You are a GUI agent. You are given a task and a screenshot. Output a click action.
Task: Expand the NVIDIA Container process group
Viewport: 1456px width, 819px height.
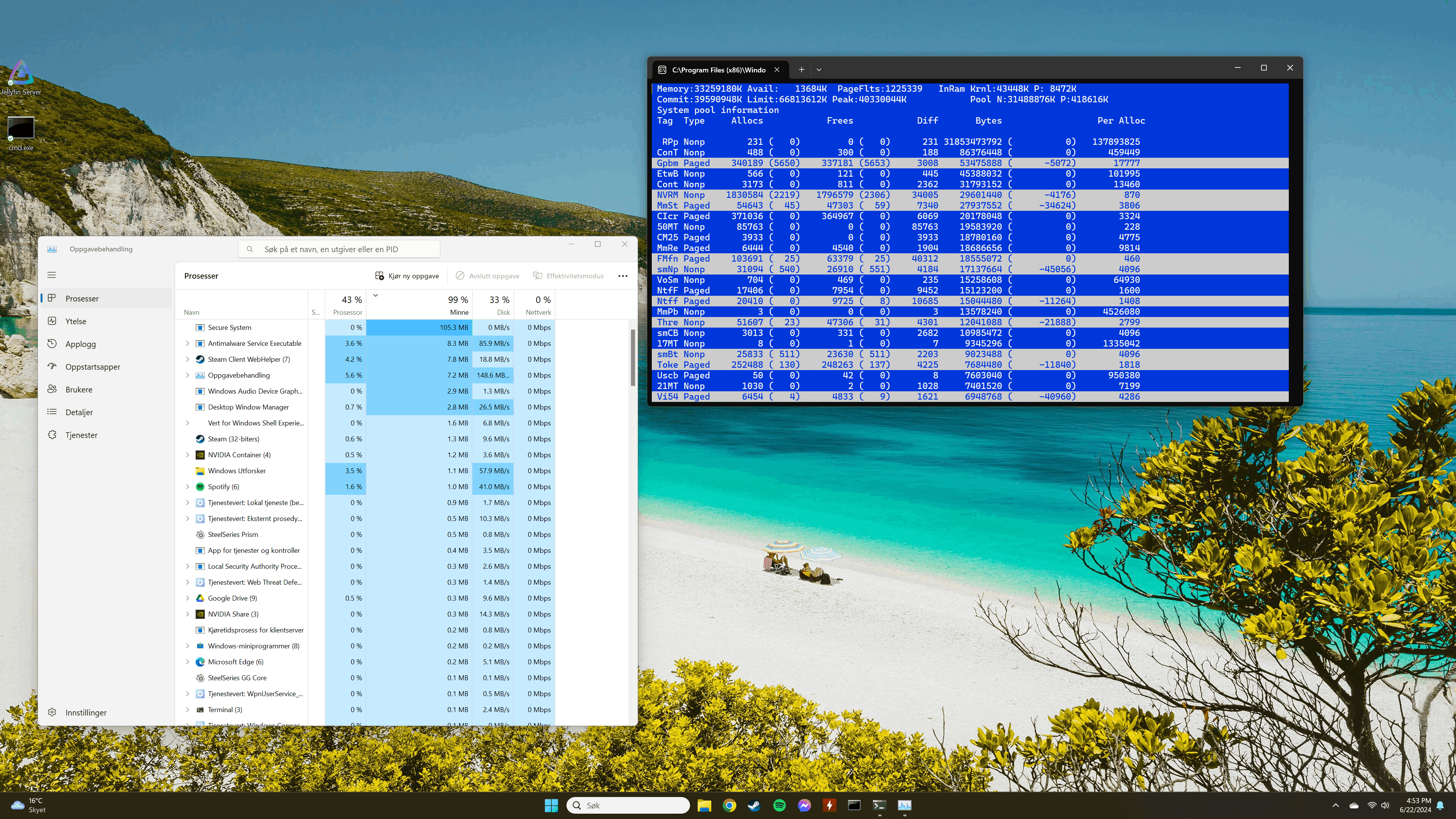pos(188,455)
